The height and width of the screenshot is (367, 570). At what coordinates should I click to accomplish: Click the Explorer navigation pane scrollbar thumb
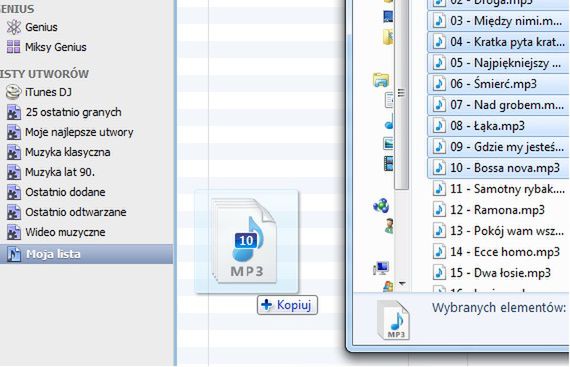pos(401,94)
